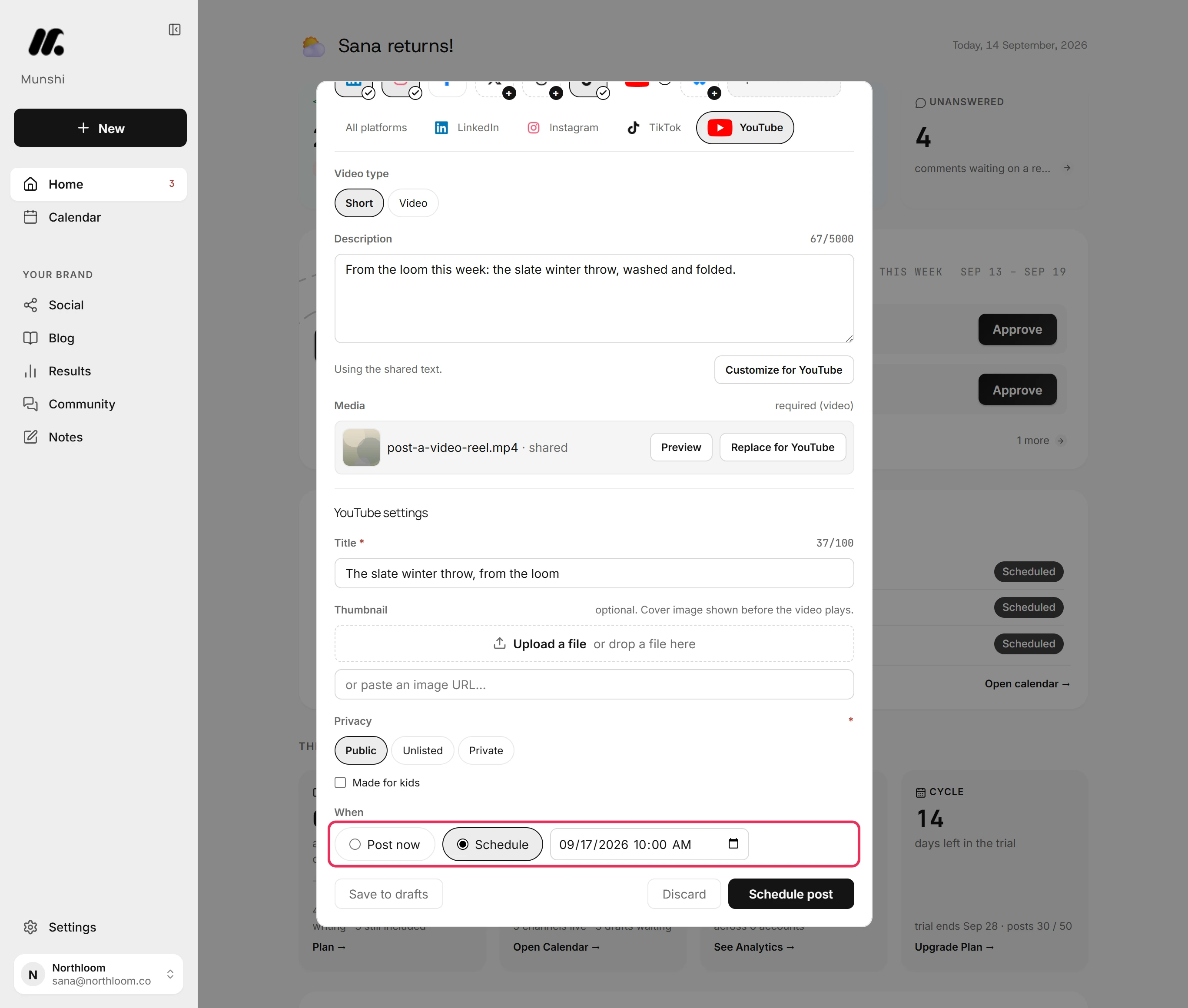Open the Home page from the sidebar
Screen dimensions: 1188x1008
[98, 184]
